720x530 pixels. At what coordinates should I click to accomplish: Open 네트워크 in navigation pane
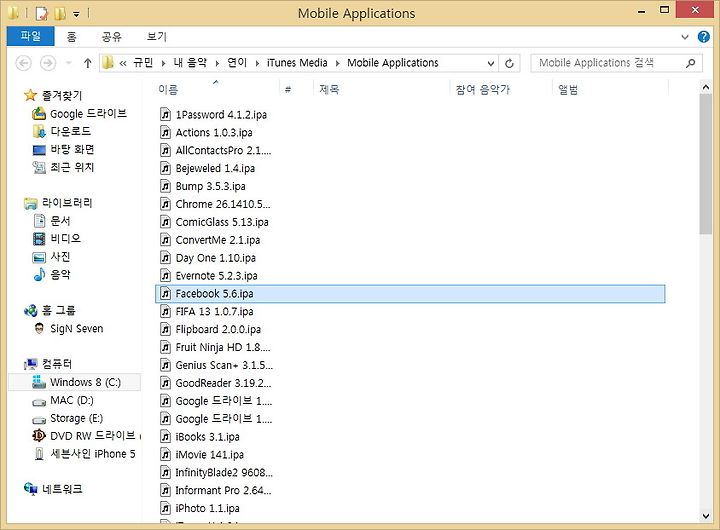point(53,489)
